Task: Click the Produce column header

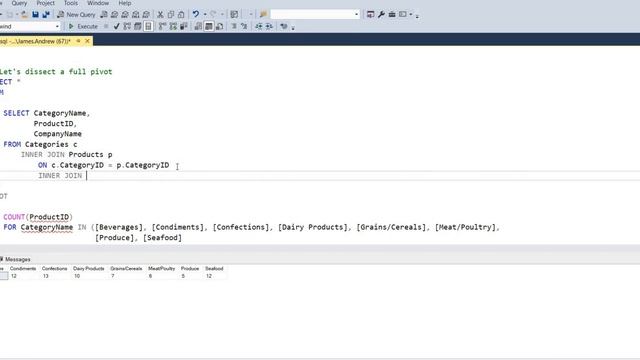Action: pos(190,269)
